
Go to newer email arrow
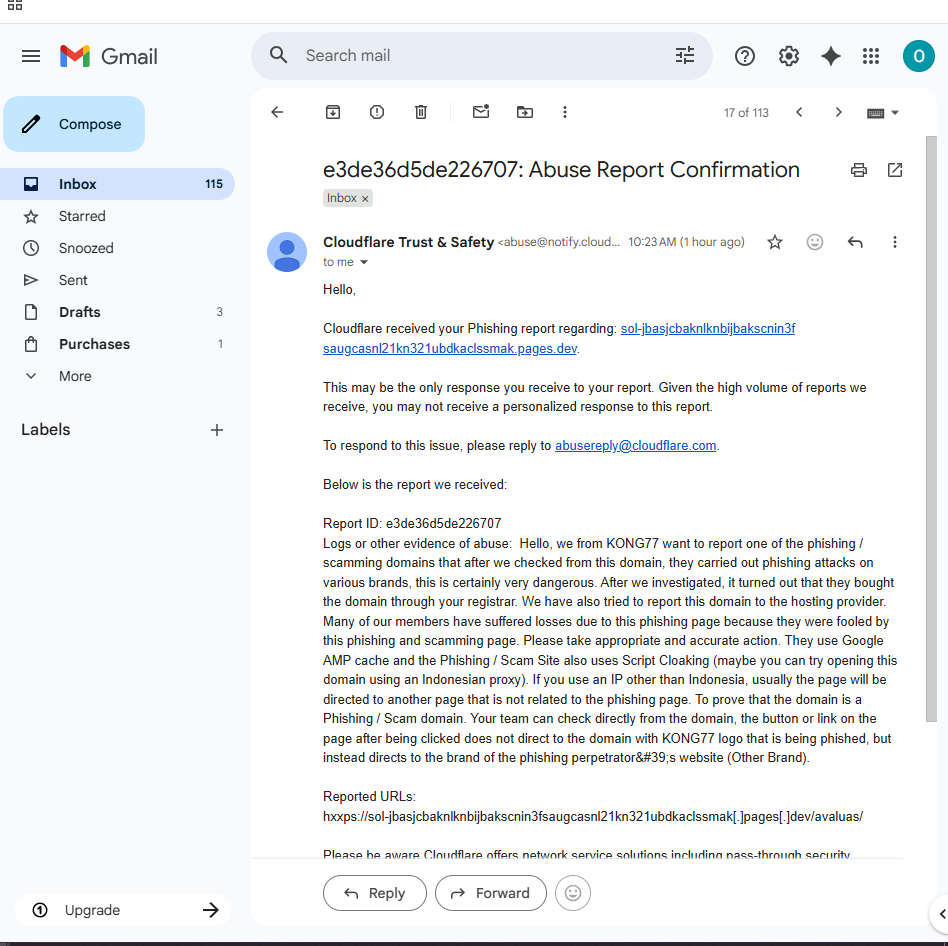(799, 112)
